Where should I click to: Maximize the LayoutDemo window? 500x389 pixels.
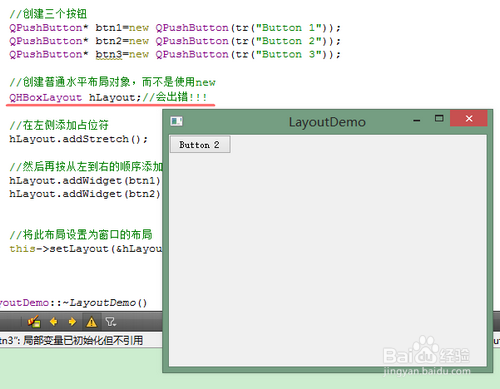tap(439, 118)
